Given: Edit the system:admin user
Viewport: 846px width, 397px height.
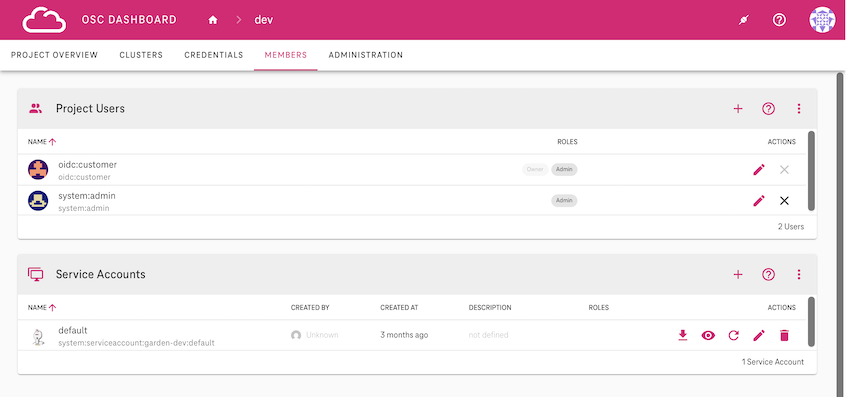Looking at the screenshot, I should click(759, 201).
